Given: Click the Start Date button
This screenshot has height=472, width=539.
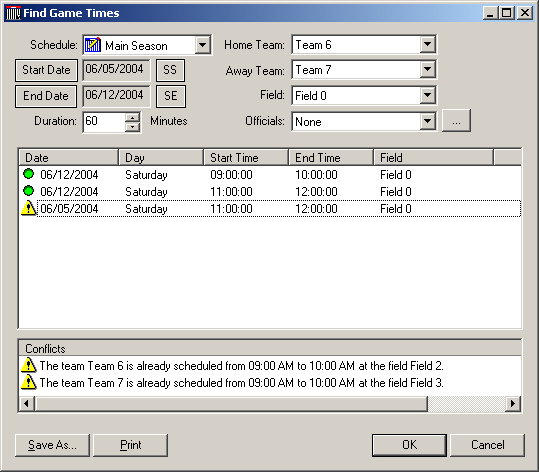Looking at the screenshot, I should (x=46, y=70).
